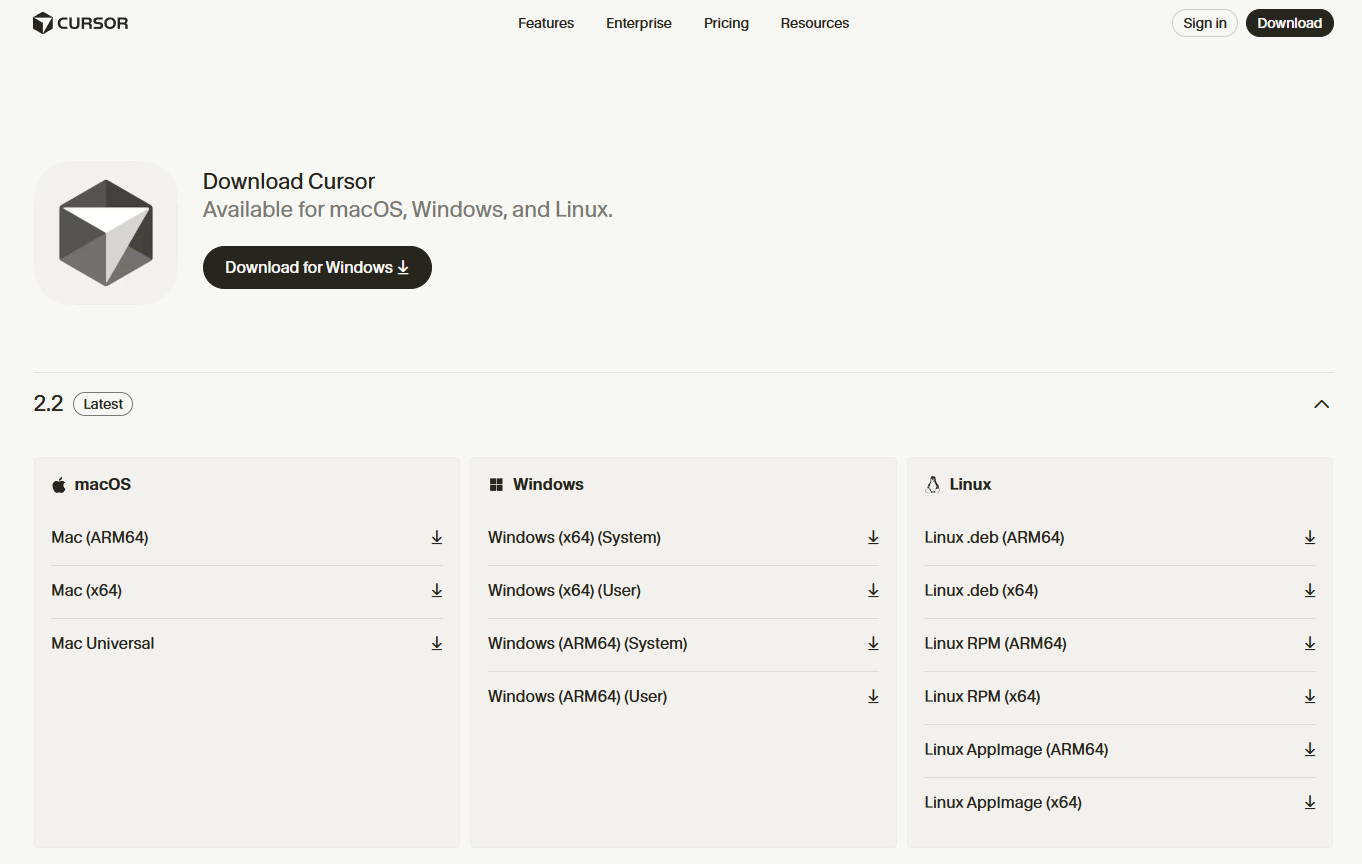Select Linux RPM (ARM64) link text
The width and height of the screenshot is (1362, 864).
[996, 644]
